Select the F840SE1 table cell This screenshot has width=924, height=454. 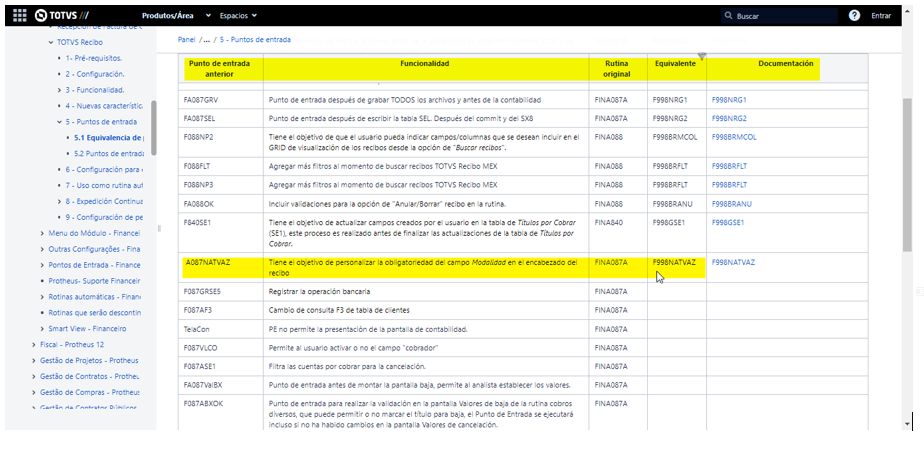220,233
